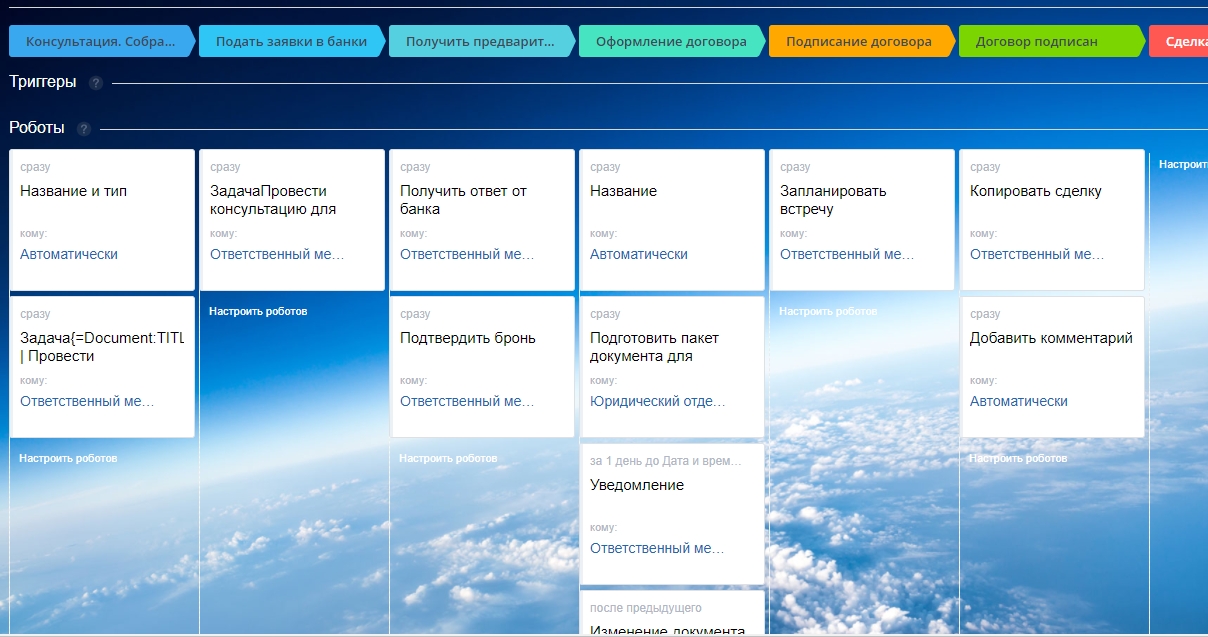The image size is (1208, 637).
Task: Open the 'Получить ответ от банка' robot
Action: coord(463,200)
